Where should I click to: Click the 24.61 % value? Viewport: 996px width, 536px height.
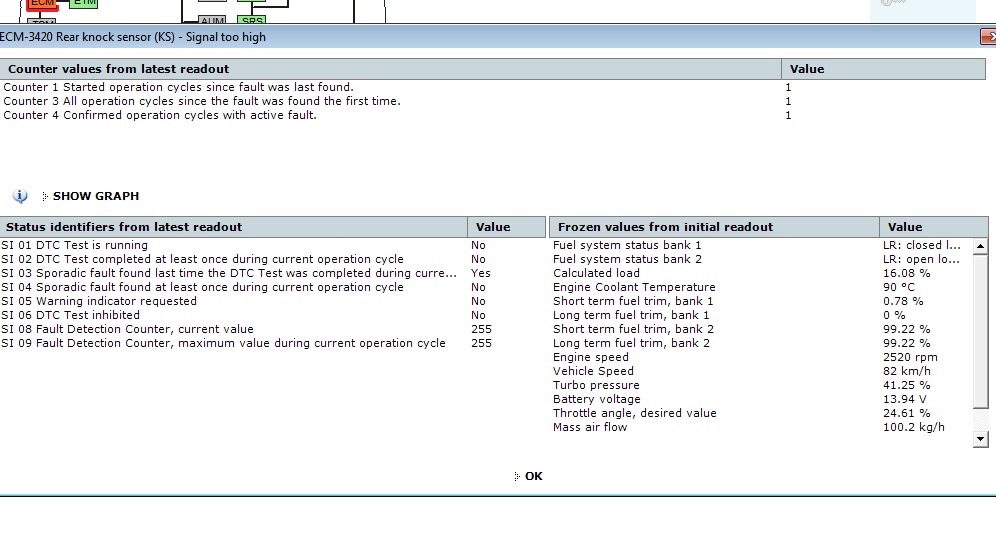coord(906,413)
